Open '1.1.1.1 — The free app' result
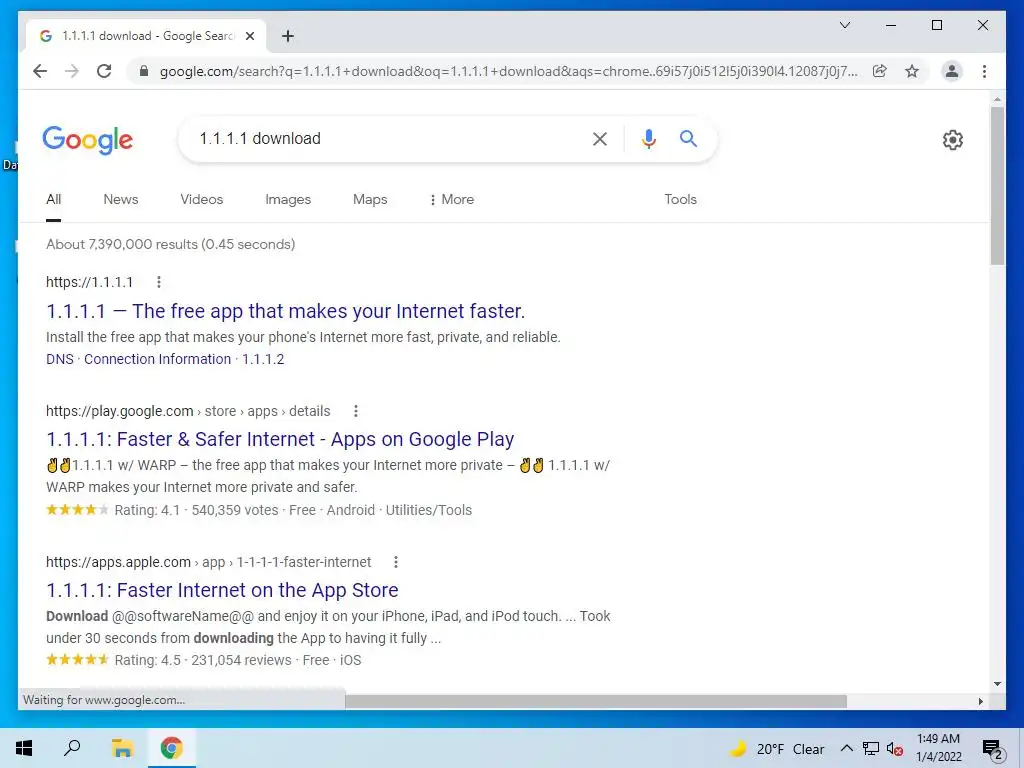 (x=285, y=311)
